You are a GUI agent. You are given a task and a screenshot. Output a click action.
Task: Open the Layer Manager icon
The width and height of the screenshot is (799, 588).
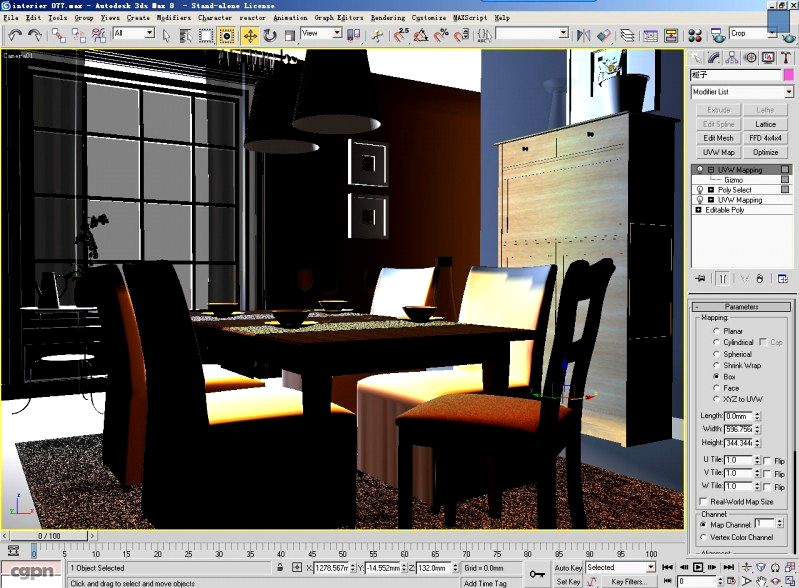pos(627,35)
